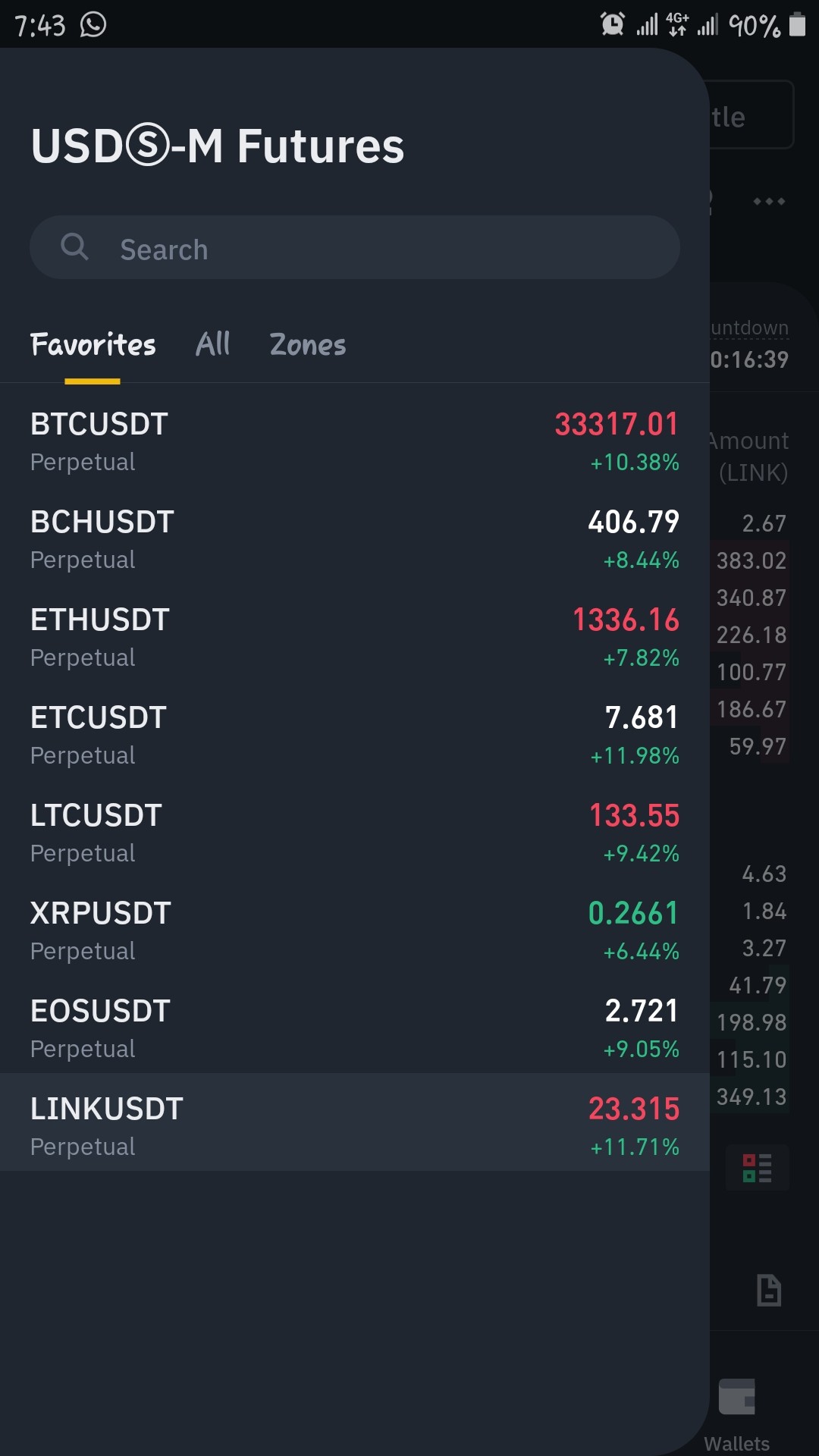Tap the alarm clock status icon
The height and width of the screenshot is (1456, 819).
613,24
